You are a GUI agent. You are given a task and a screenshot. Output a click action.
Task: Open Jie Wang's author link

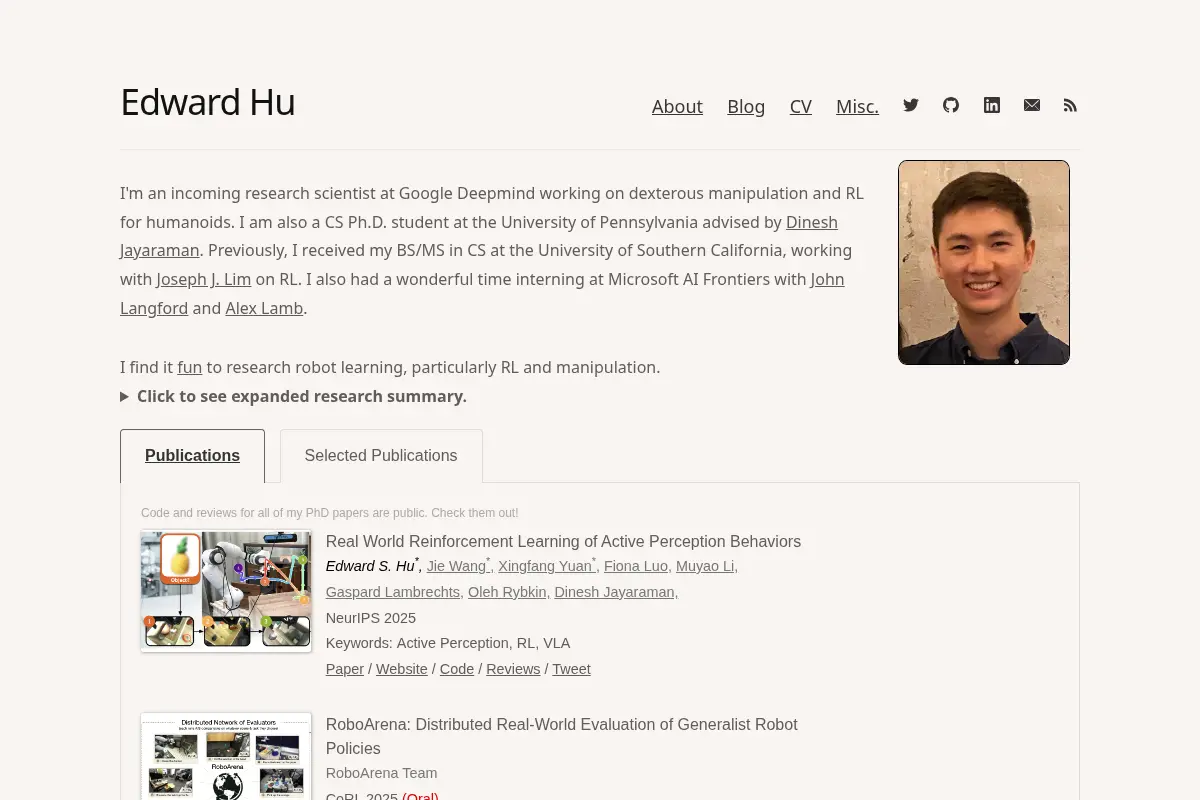(x=456, y=566)
